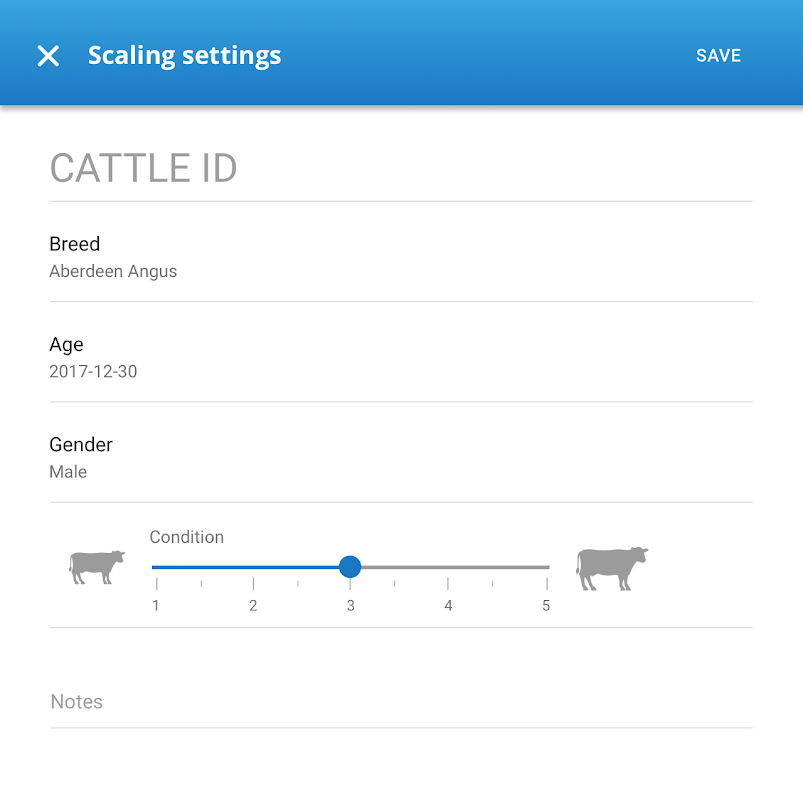Close the Scaling settings screen
The width and height of the screenshot is (803, 800).
tap(48, 56)
